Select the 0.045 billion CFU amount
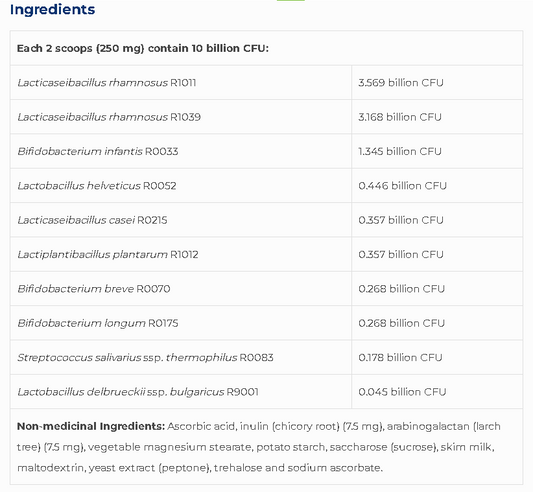The image size is (533, 492). click(x=402, y=392)
